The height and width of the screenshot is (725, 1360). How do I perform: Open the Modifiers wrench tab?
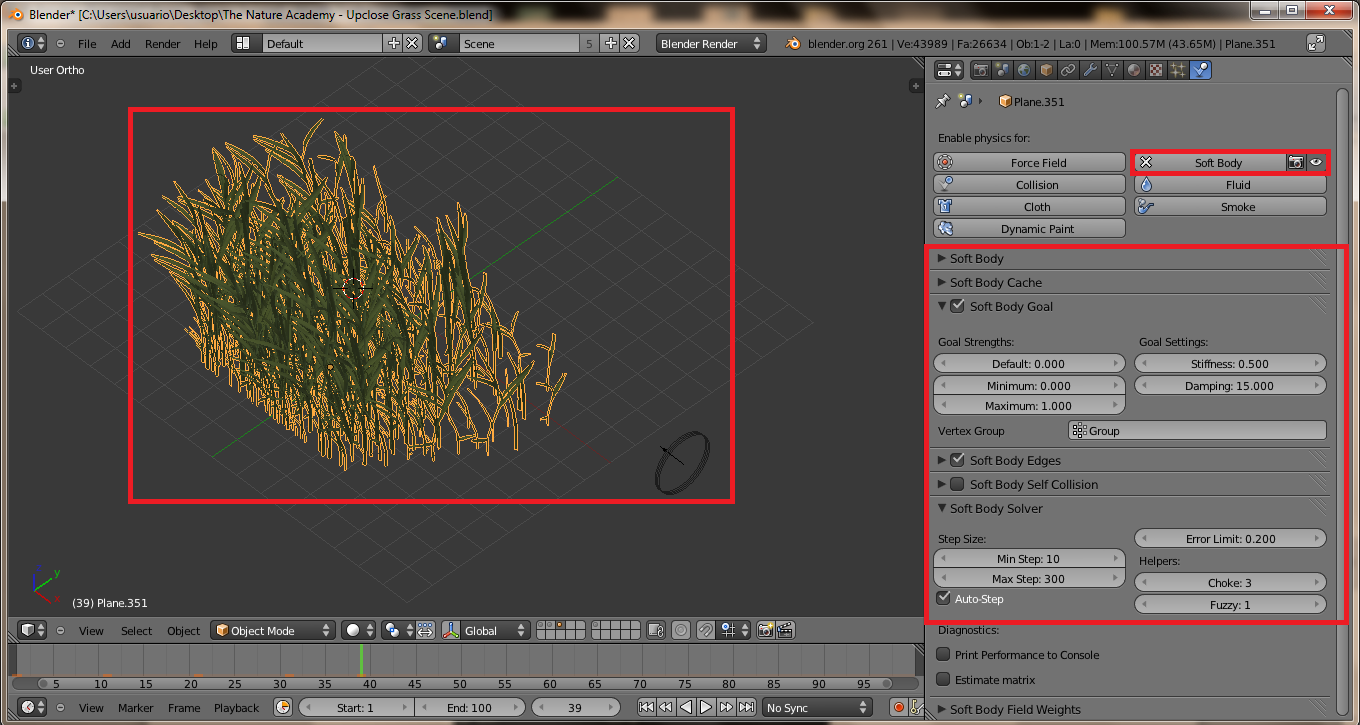[1091, 70]
